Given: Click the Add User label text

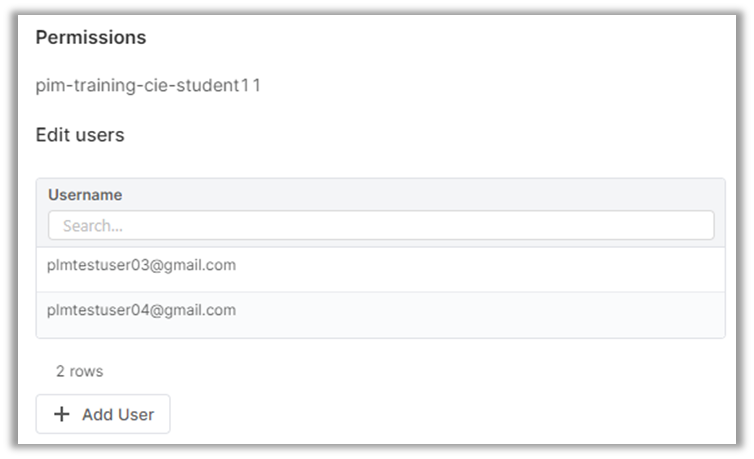Looking at the screenshot, I should [118, 414].
